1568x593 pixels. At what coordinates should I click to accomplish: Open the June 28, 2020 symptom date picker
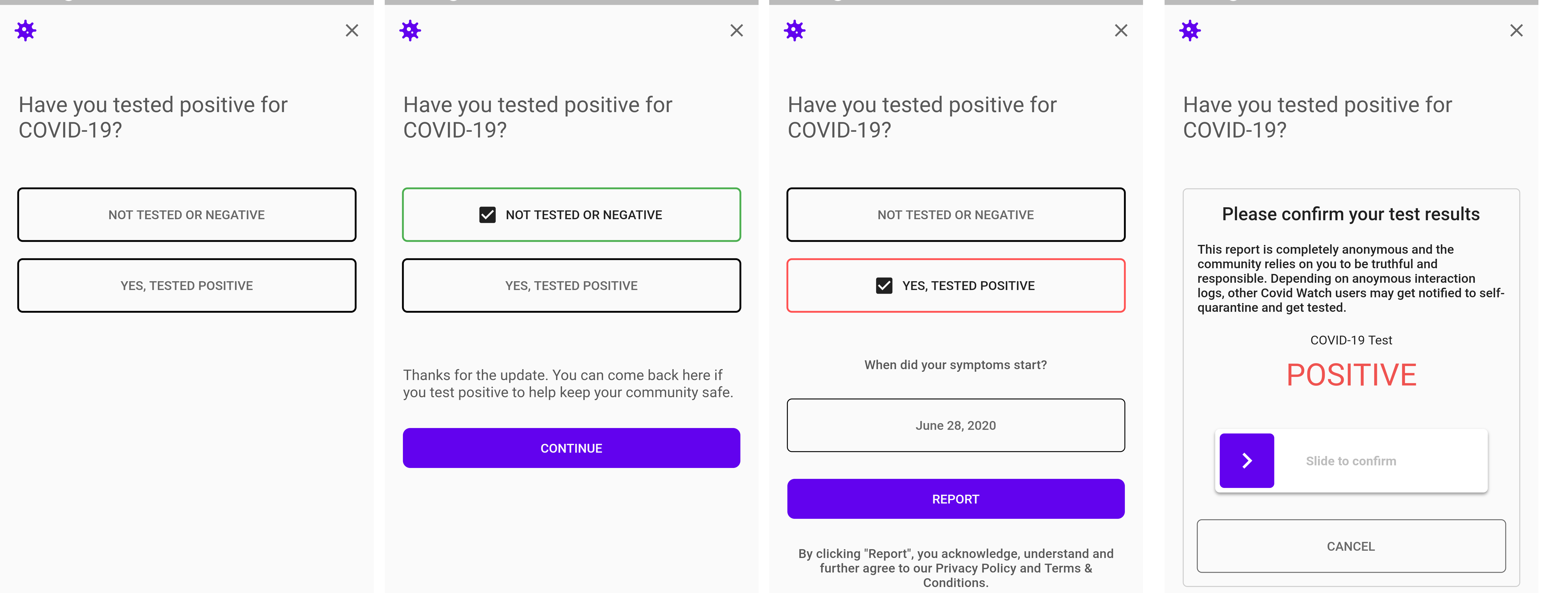[x=956, y=425]
